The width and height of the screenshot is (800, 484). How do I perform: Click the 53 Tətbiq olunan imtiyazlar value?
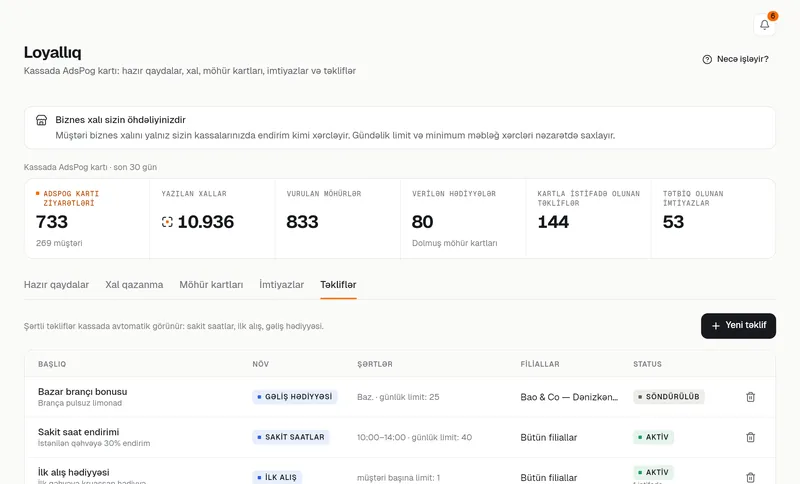(673, 222)
